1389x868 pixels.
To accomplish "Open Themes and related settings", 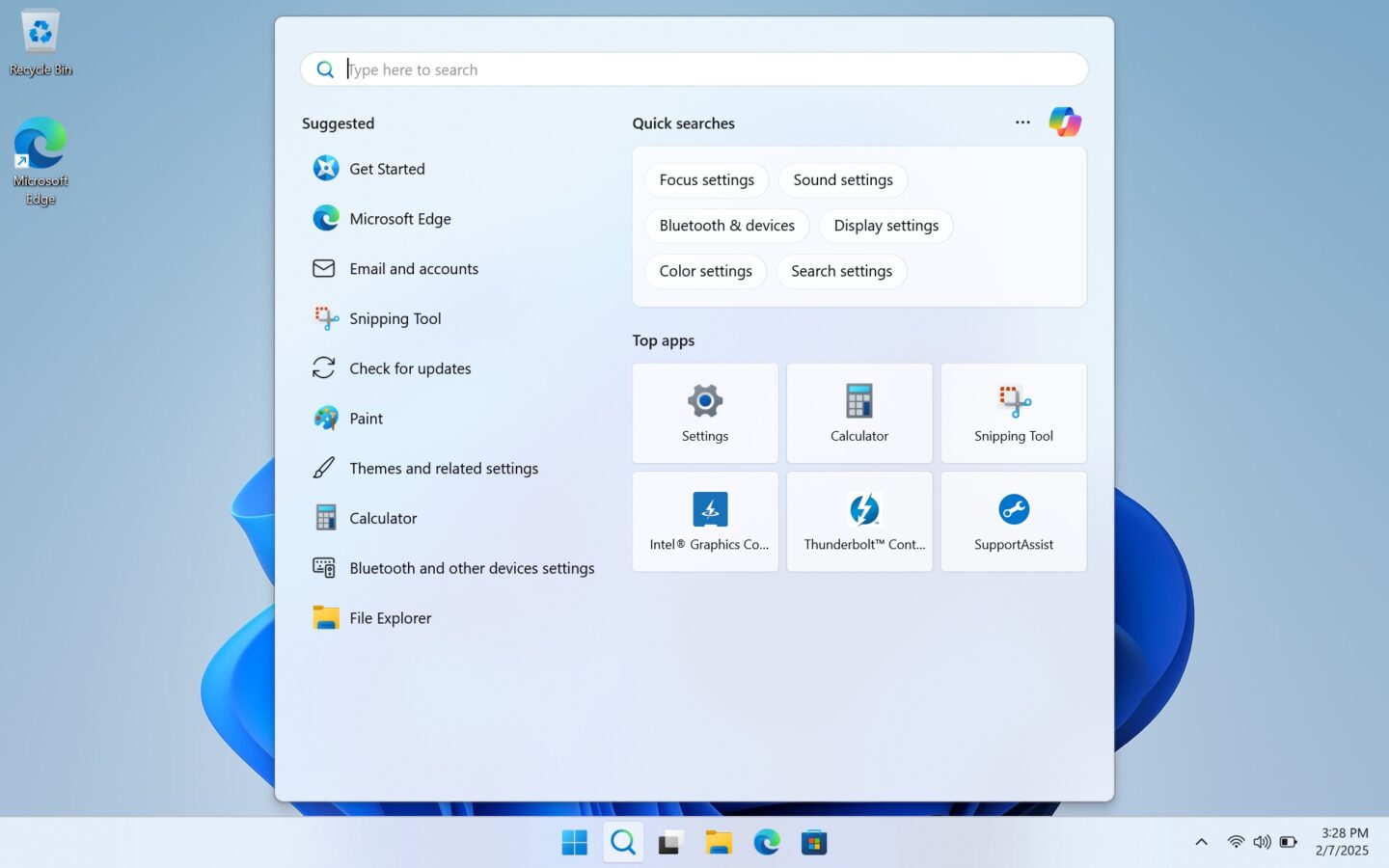I will coord(444,468).
